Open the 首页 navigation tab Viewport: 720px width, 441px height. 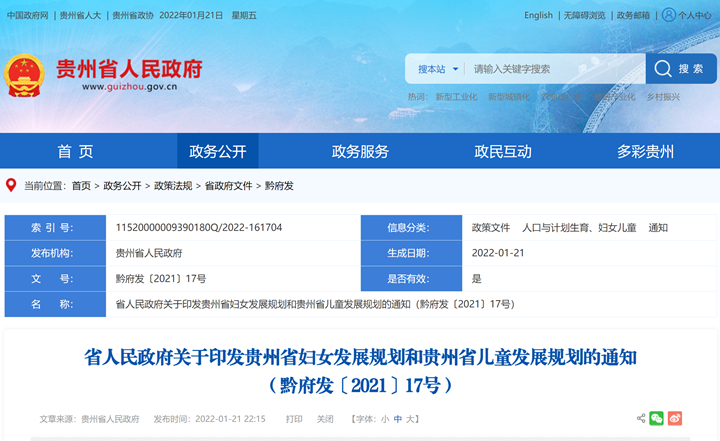75,151
